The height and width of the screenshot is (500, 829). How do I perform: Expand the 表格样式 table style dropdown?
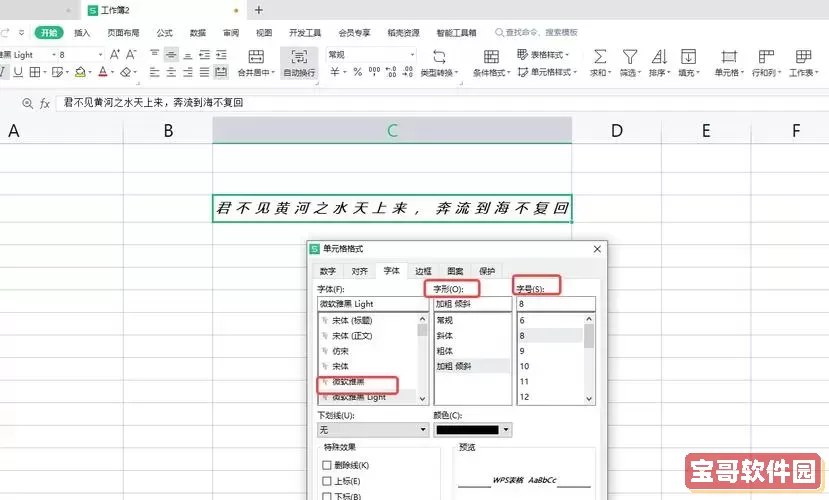click(567, 54)
